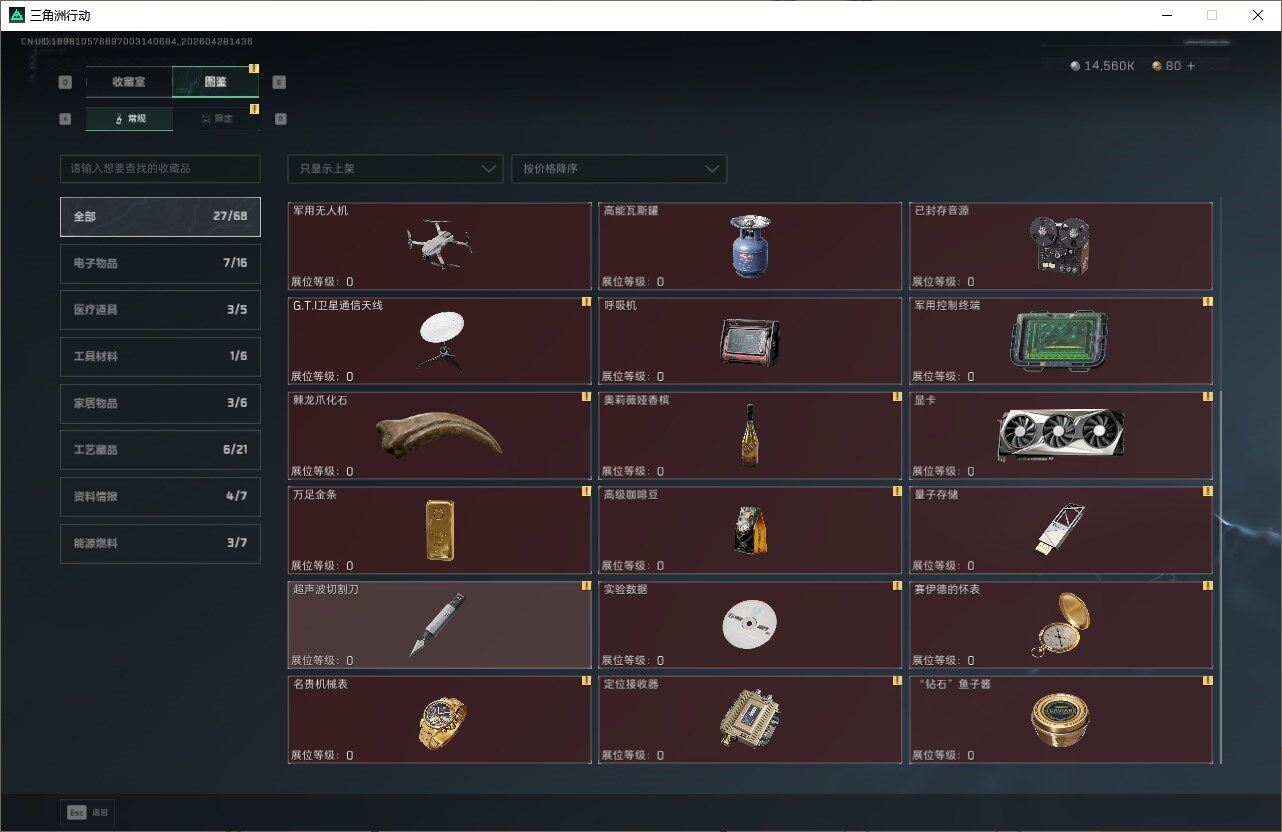
Task: Expand the 按价格降序 sort dropdown
Action: 619,169
